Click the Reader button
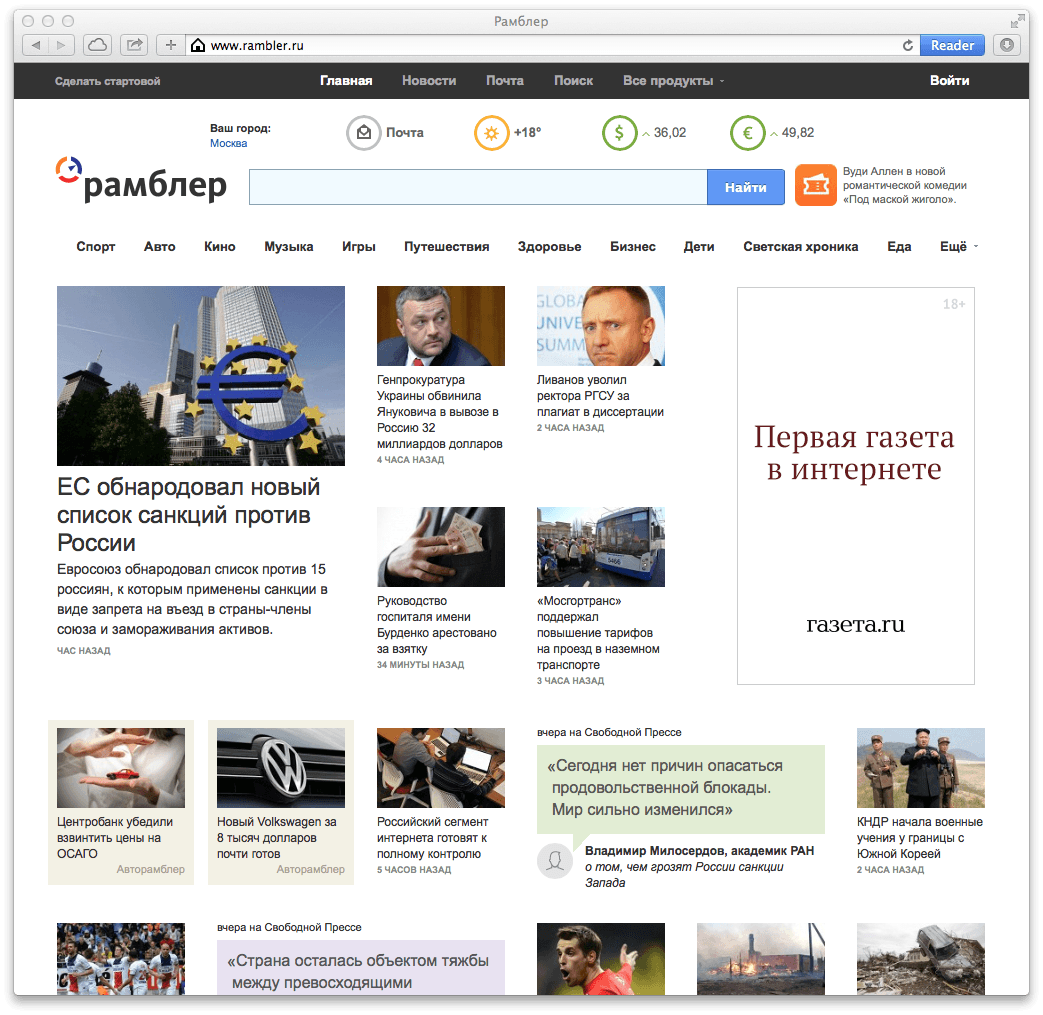 [952, 45]
